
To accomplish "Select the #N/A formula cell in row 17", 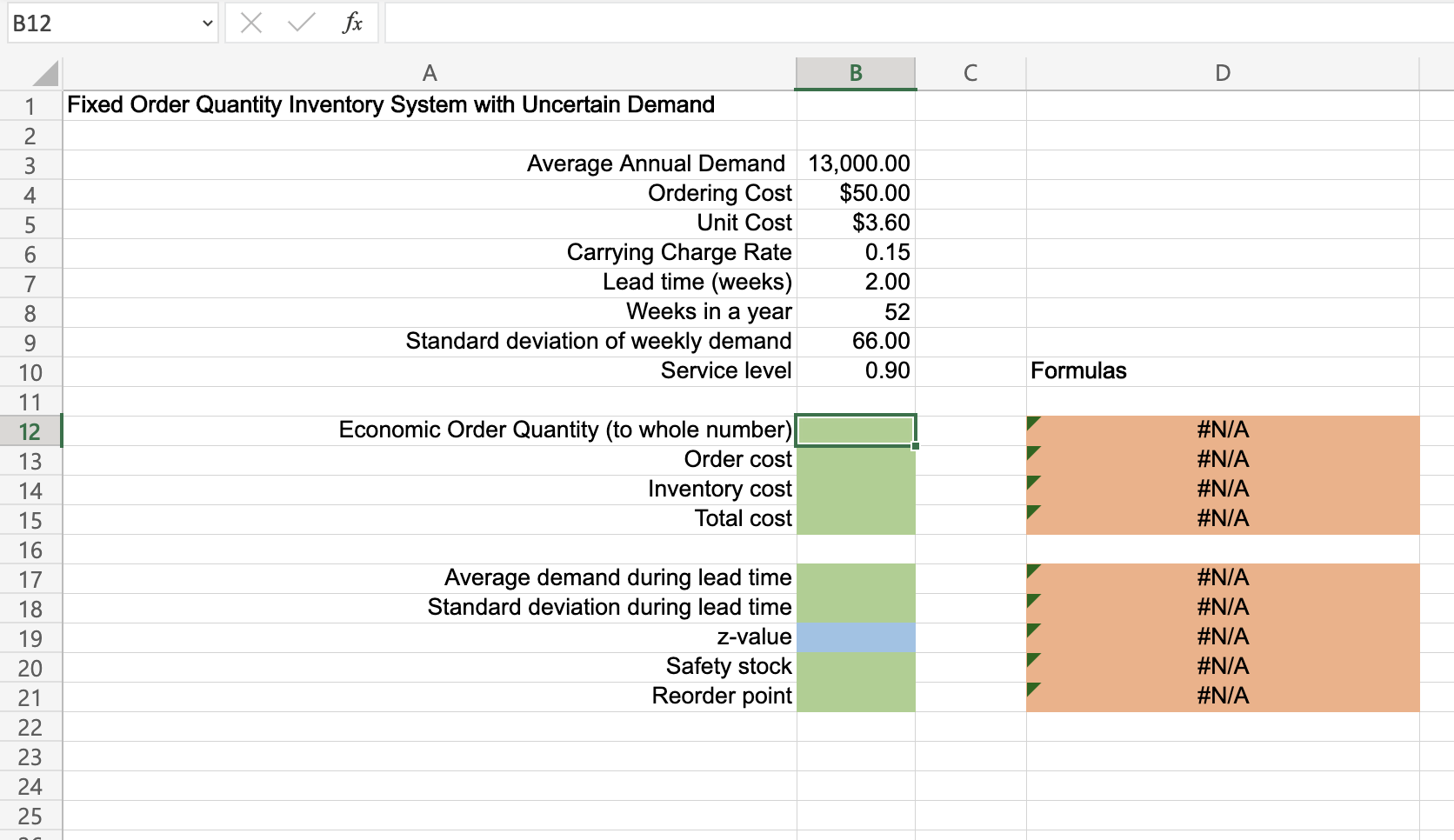I will coord(1223,578).
